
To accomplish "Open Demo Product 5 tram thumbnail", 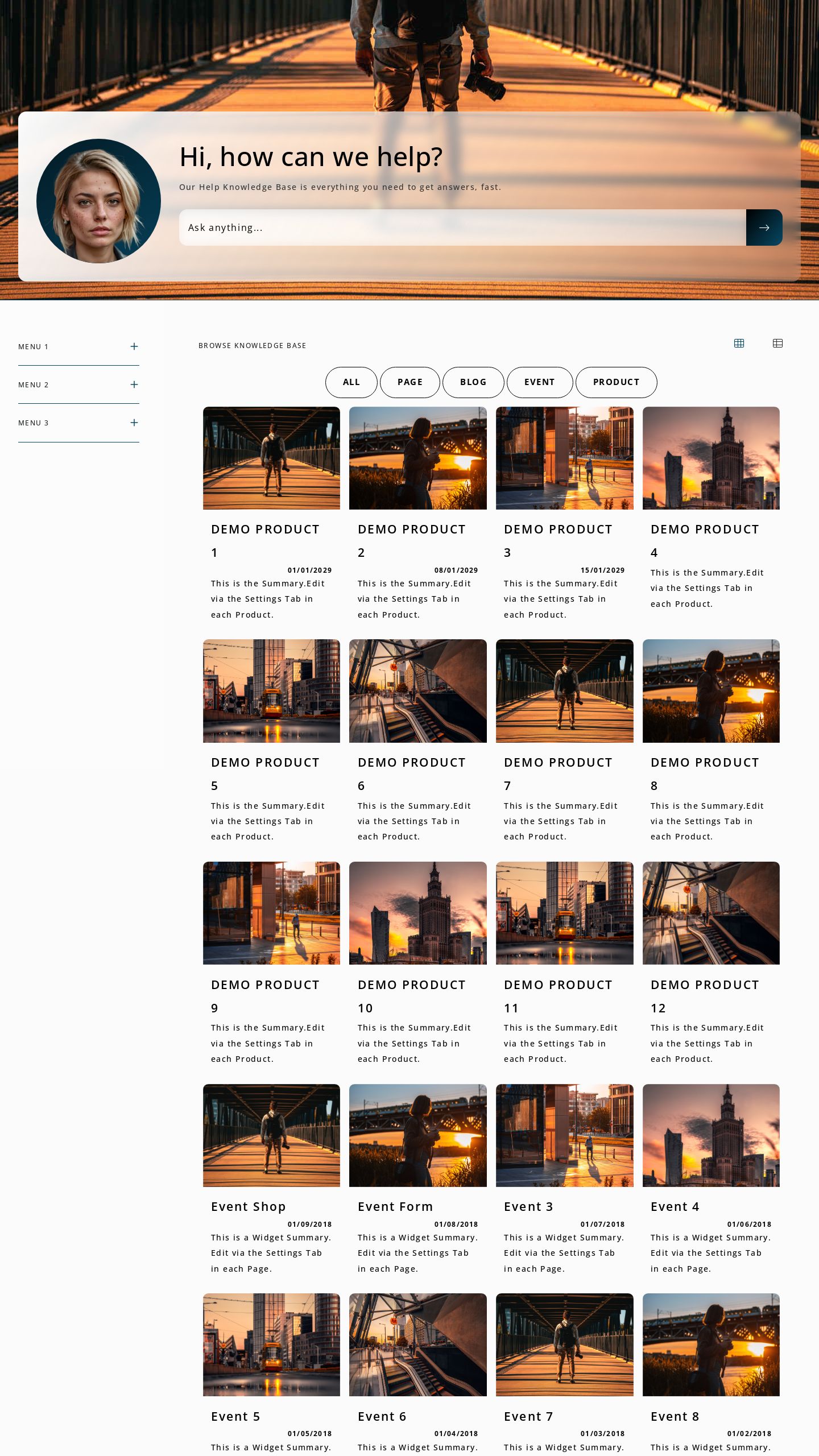I will [x=271, y=690].
